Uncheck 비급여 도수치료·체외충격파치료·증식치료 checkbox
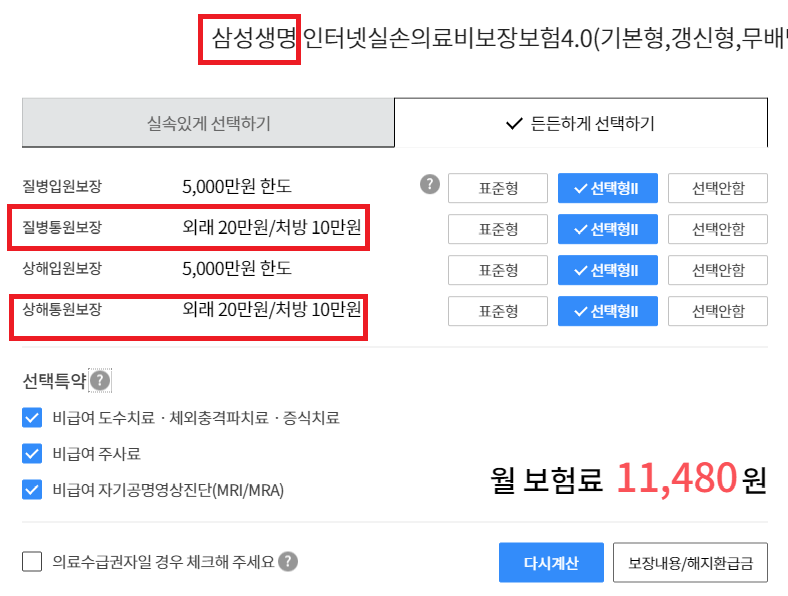788x596 pixels. point(32,418)
